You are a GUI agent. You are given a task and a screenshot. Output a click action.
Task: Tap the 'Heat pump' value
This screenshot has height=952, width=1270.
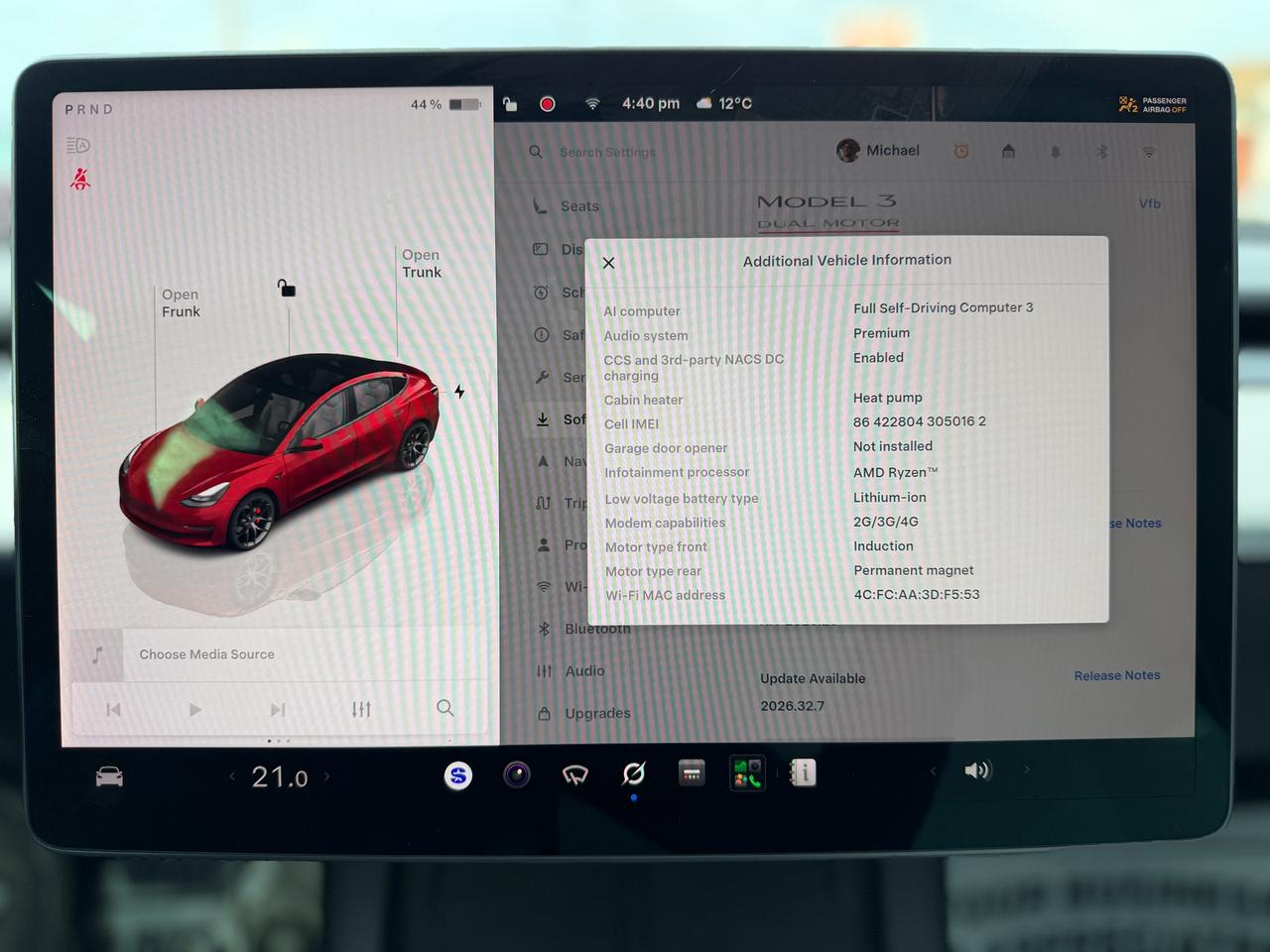point(887,397)
